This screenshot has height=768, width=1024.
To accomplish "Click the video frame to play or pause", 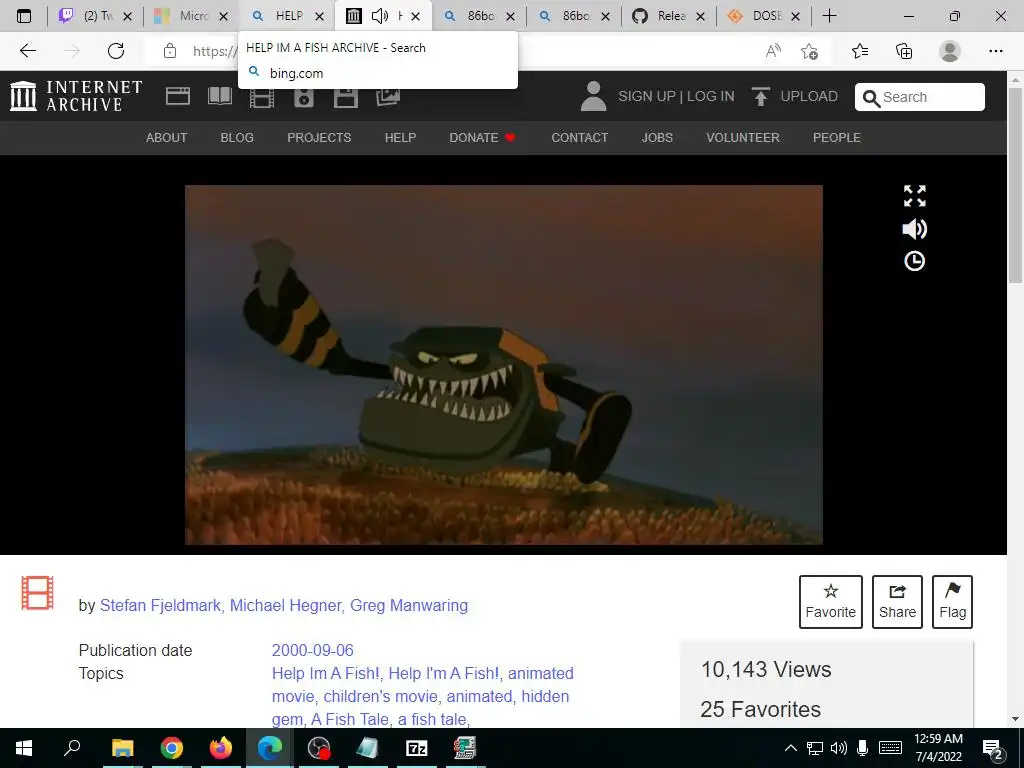I will coord(504,364).
